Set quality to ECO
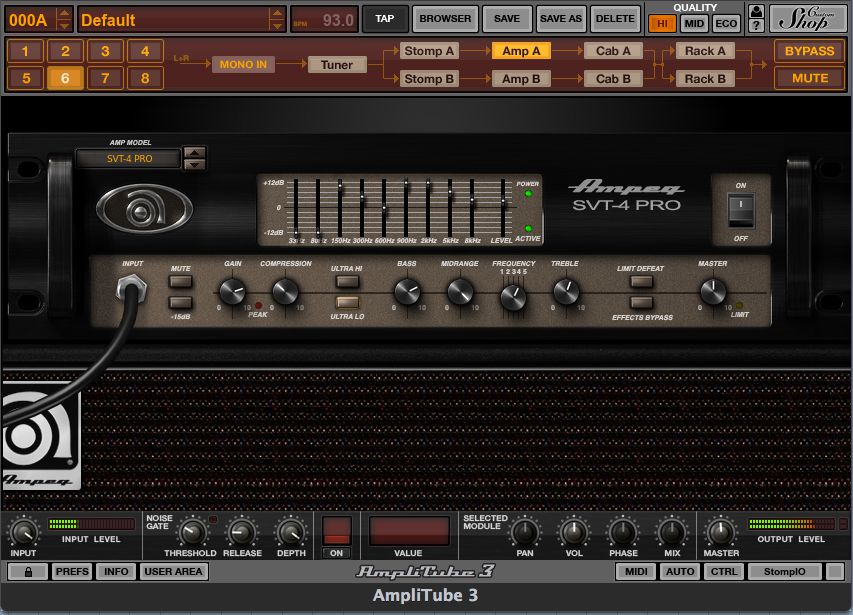The width and height of the screenshot is (853, 615). coord(726,23)
